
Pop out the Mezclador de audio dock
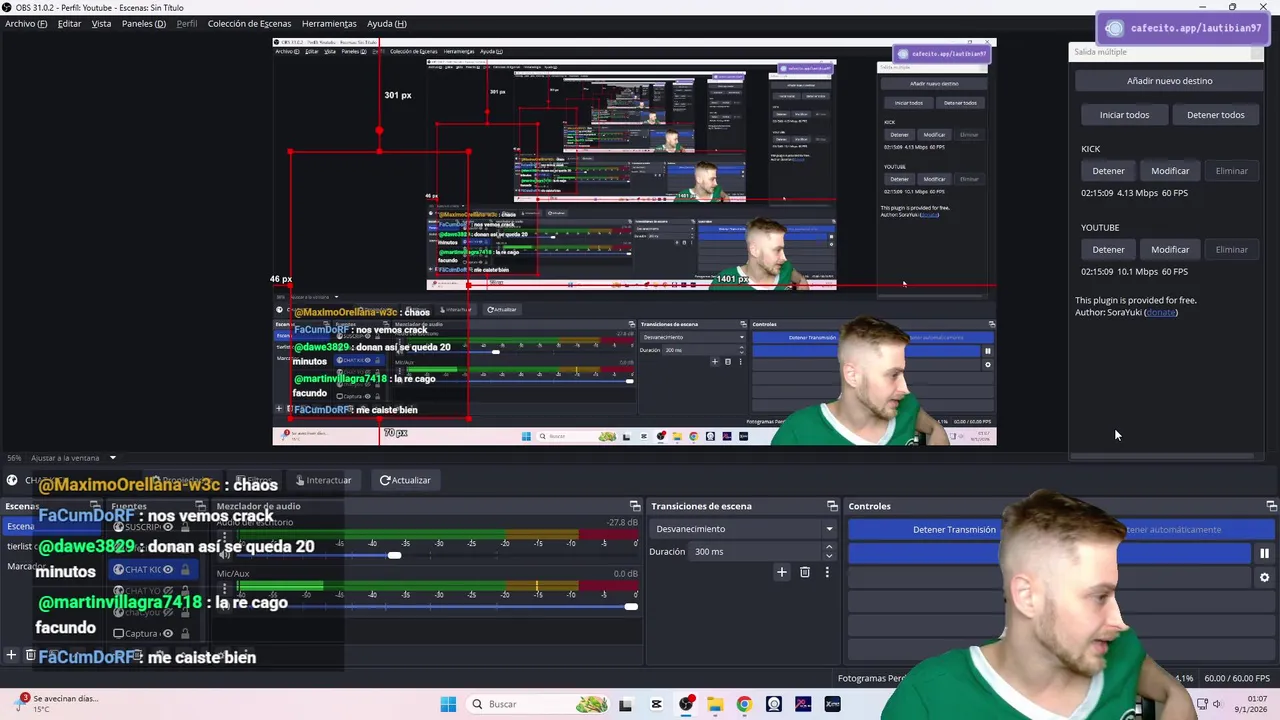point(634,506)
